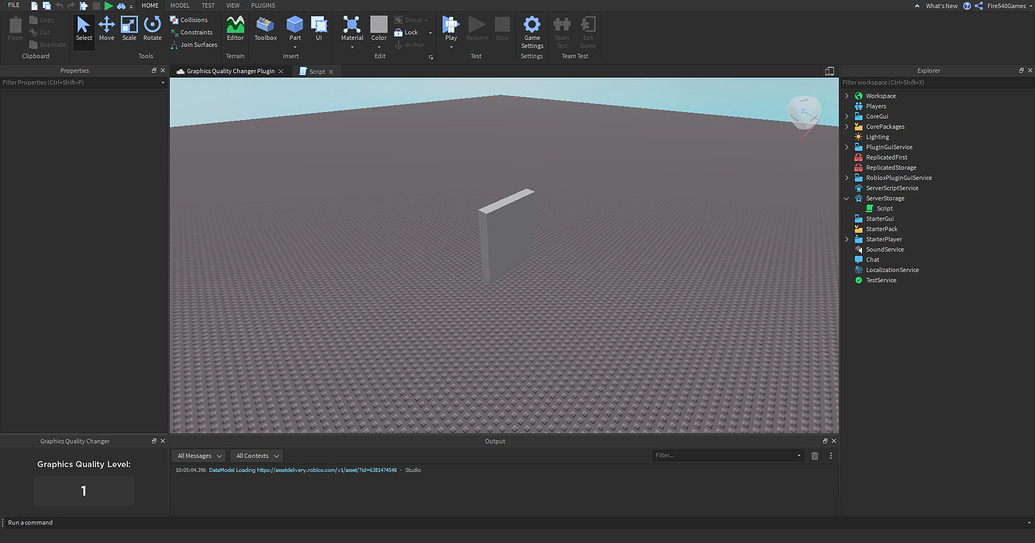Image resolution: width=1035 pixels, height=543 pixels.
Task: Start Play test
Action: click(x=451, y=26)
